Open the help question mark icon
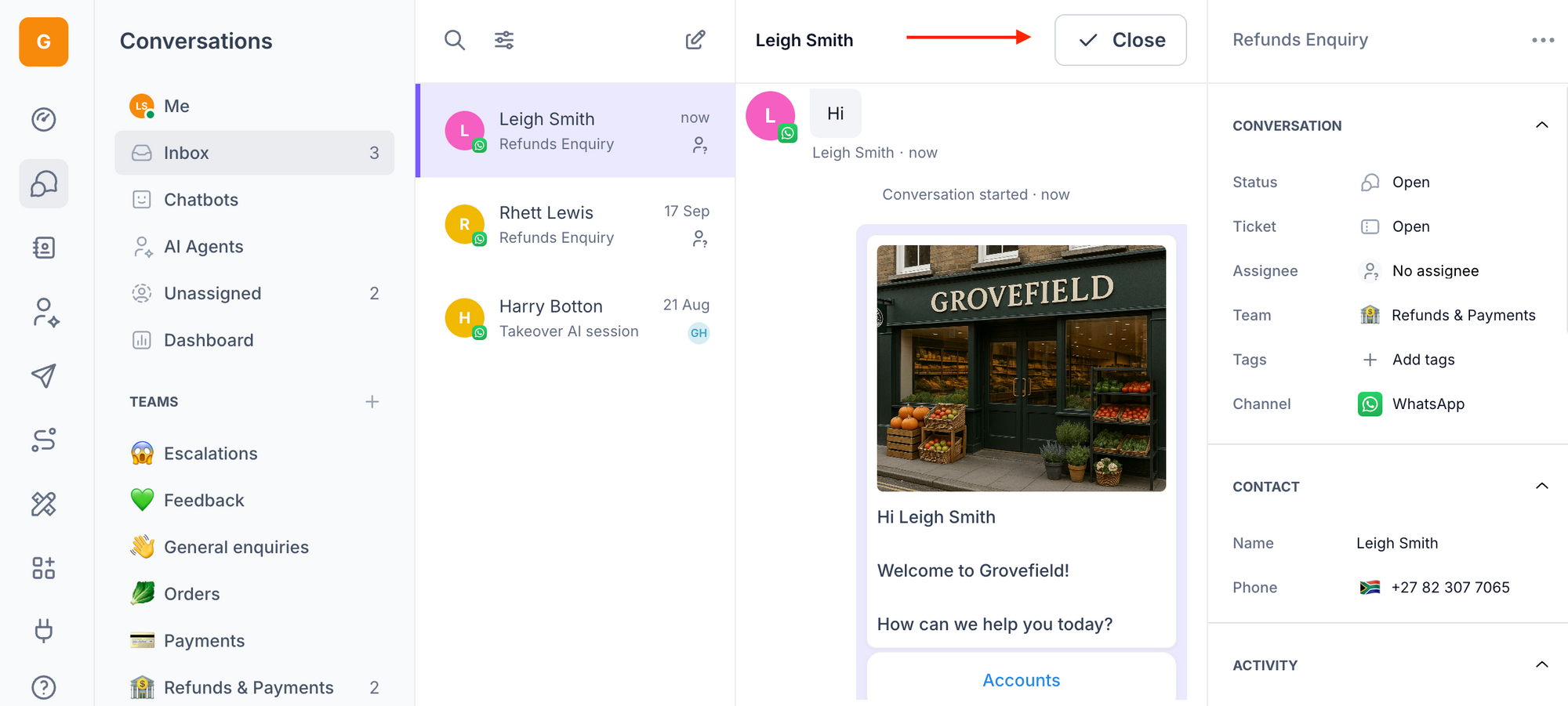The image size is (1568, 706). 44,687
